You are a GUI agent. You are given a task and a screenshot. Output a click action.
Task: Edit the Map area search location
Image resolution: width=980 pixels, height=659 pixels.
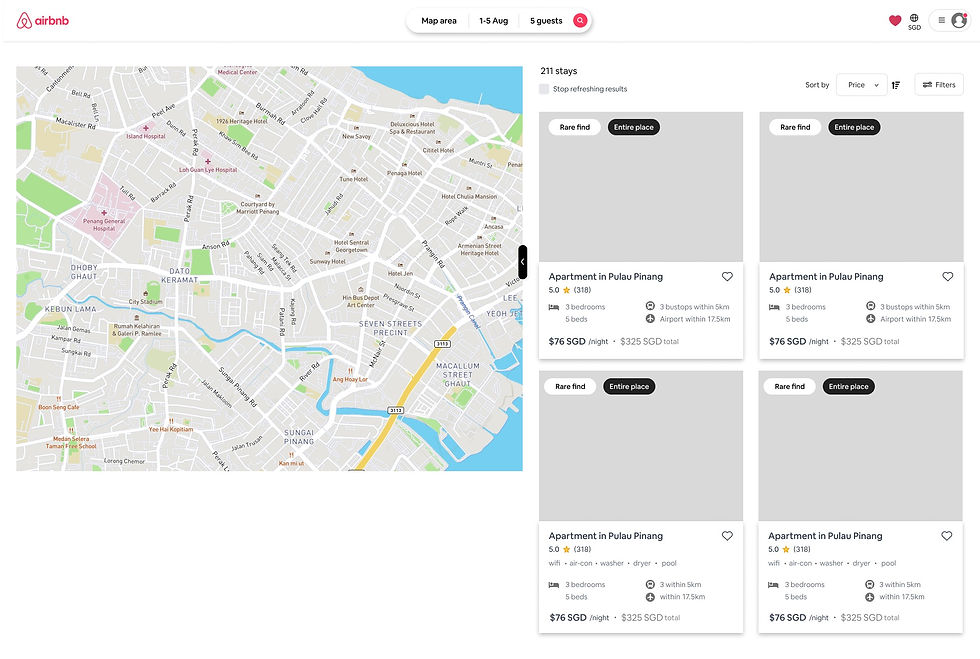click(439, 21)
